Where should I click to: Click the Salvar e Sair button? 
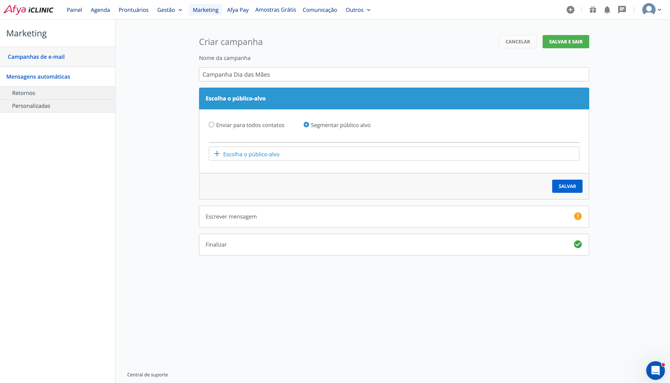(566, 41)
